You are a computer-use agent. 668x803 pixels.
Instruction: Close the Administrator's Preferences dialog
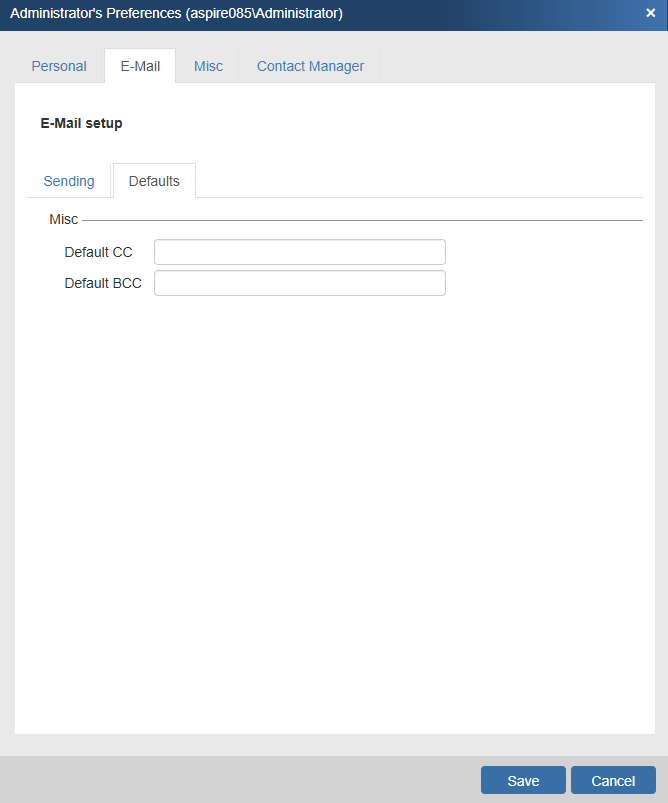click(x=650, y=13)
